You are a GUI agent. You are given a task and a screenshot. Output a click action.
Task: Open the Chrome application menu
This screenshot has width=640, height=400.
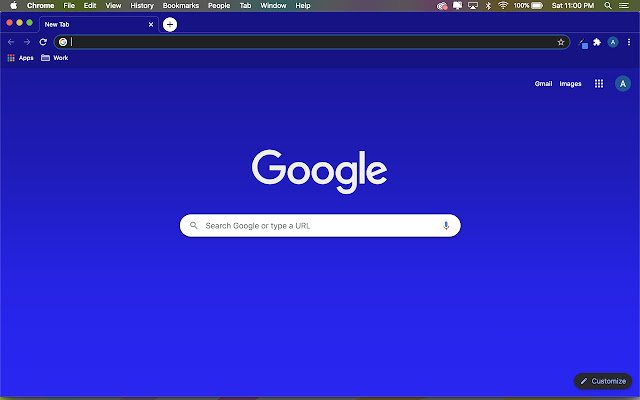(40, 5)
